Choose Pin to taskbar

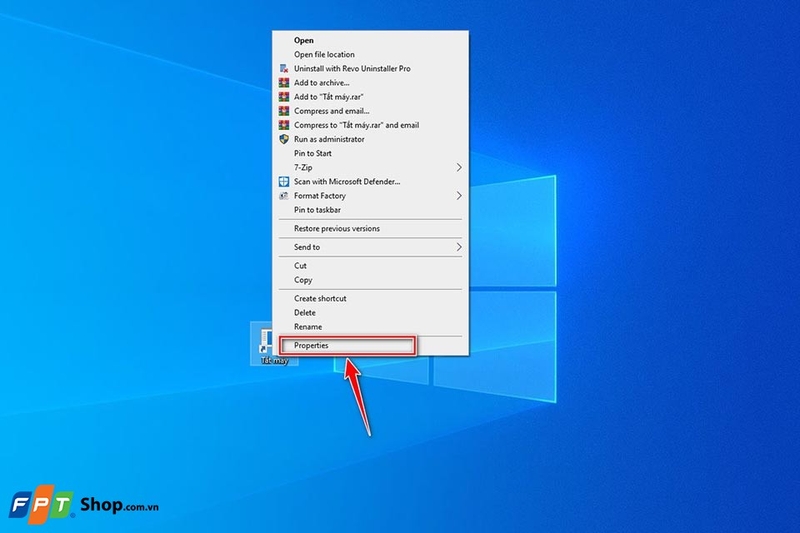(370, 210)
